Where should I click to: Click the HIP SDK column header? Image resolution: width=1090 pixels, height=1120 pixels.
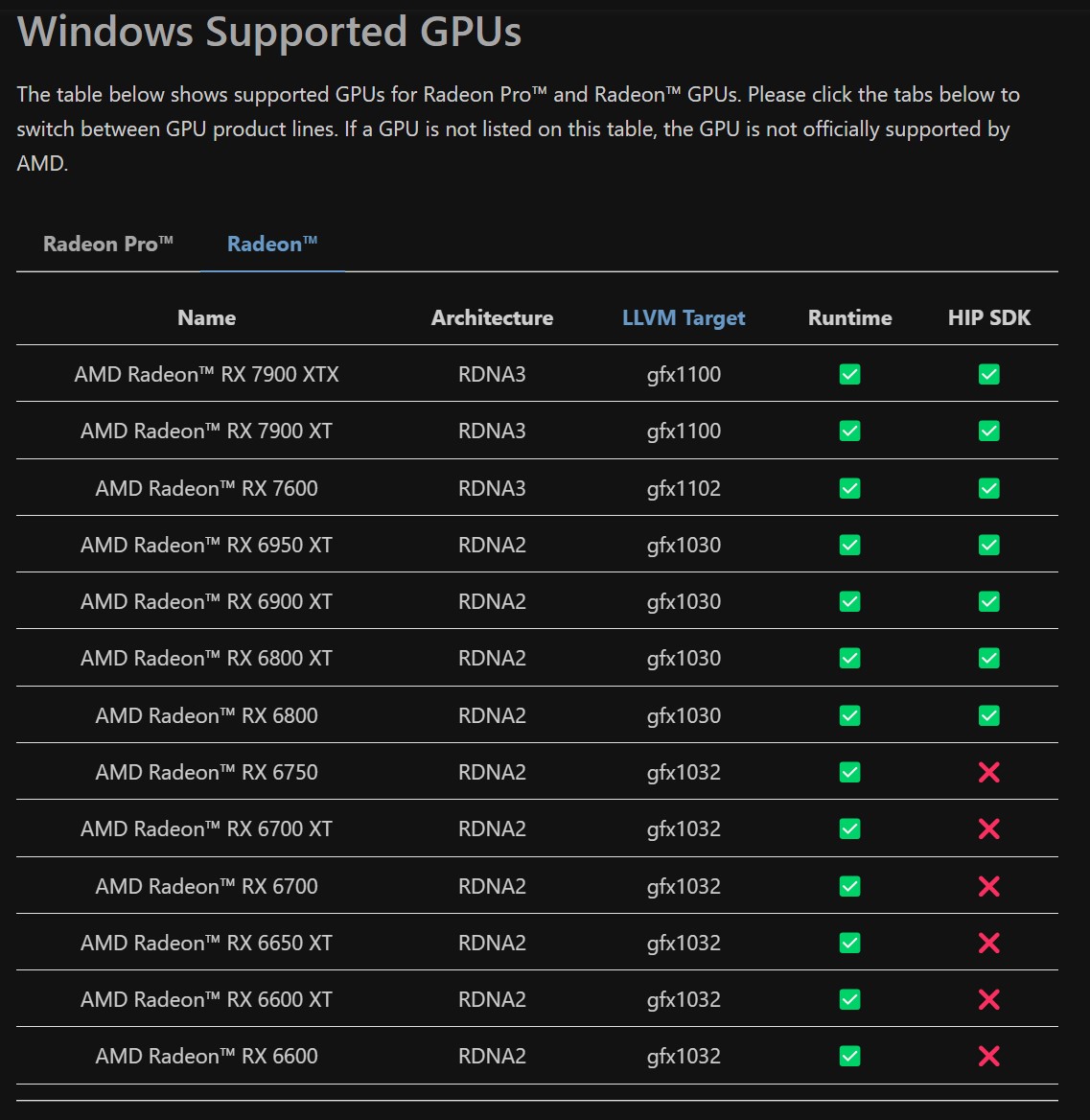pos(989,317)
